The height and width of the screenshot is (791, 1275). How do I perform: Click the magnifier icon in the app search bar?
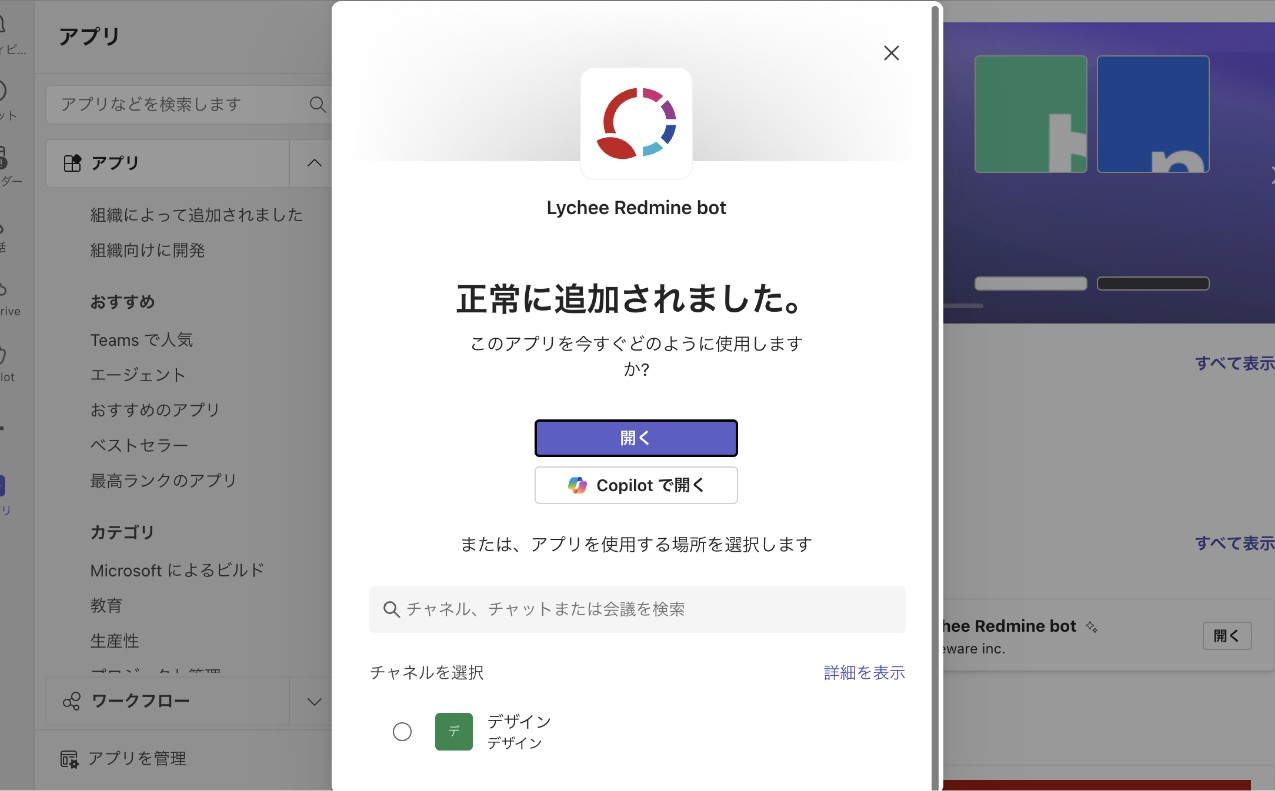317,104
